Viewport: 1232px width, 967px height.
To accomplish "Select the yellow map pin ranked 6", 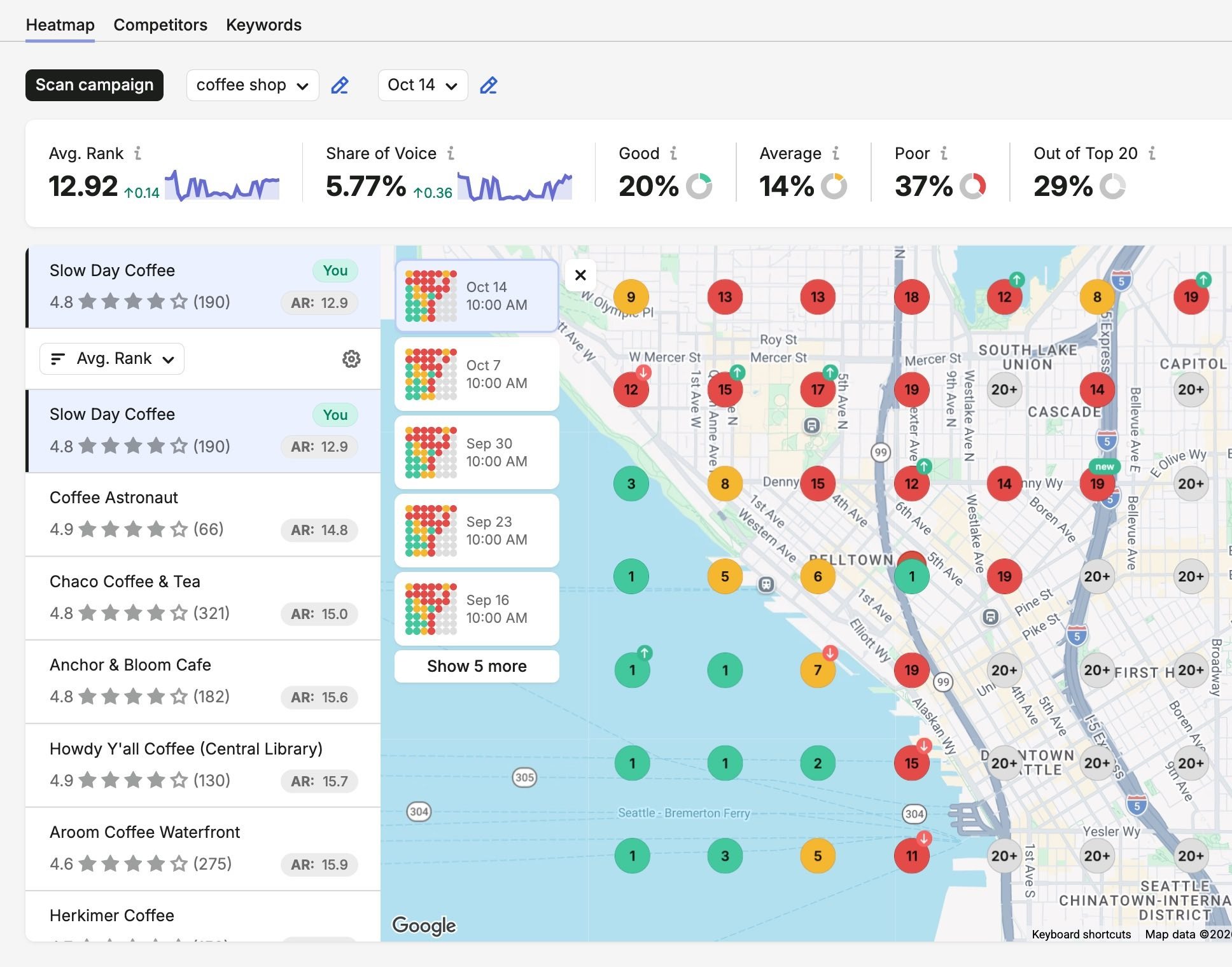I will (x=818, y=576).
